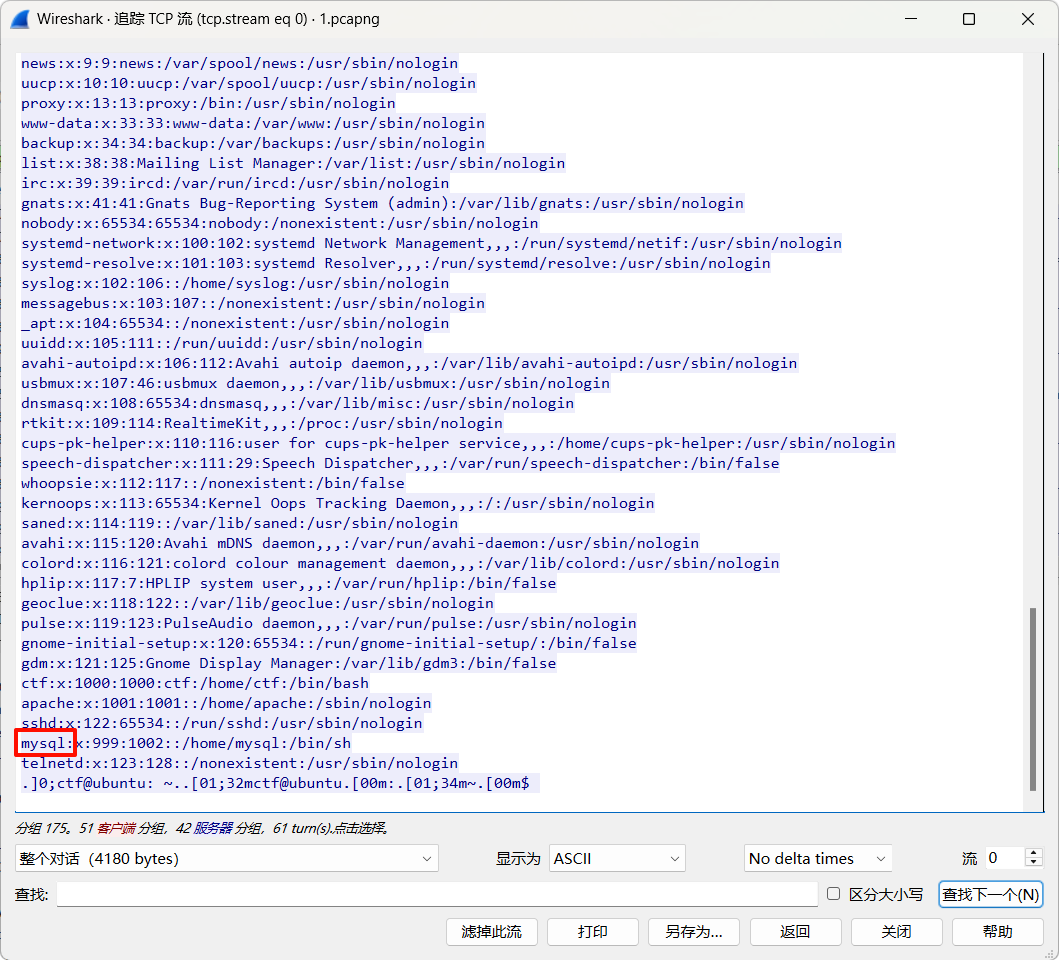Decrease the 流 stream number with down arrow
This screenshot has width=1059, height=960.
(1033, 864)
